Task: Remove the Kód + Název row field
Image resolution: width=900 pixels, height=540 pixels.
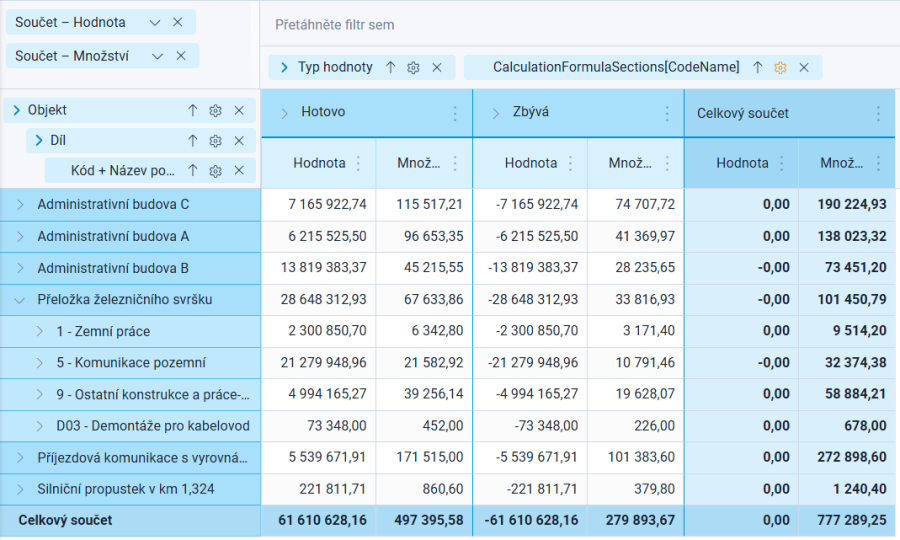Action: point(239,170)
